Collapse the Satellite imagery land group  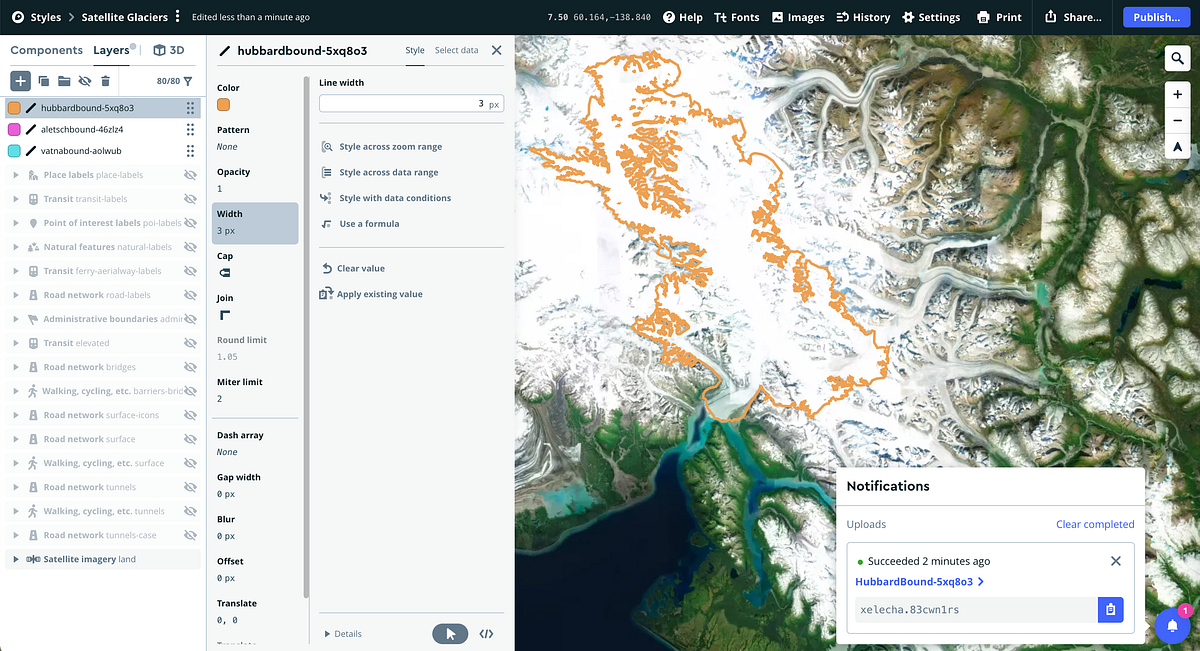tap(14, 559)
